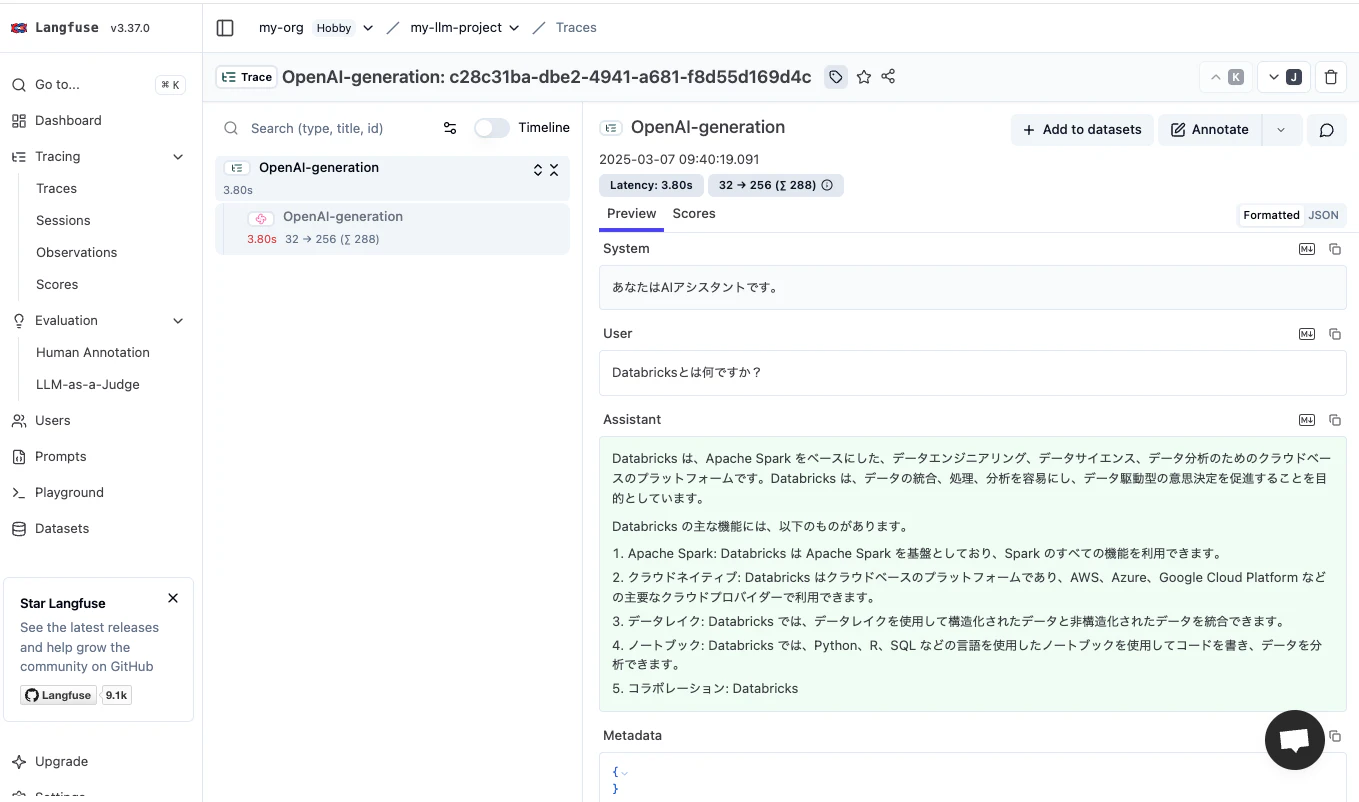The height and width of the screenshot is (802, 1359).
Task: Star this trace with the star icon
Action: [x=863, y=77]
